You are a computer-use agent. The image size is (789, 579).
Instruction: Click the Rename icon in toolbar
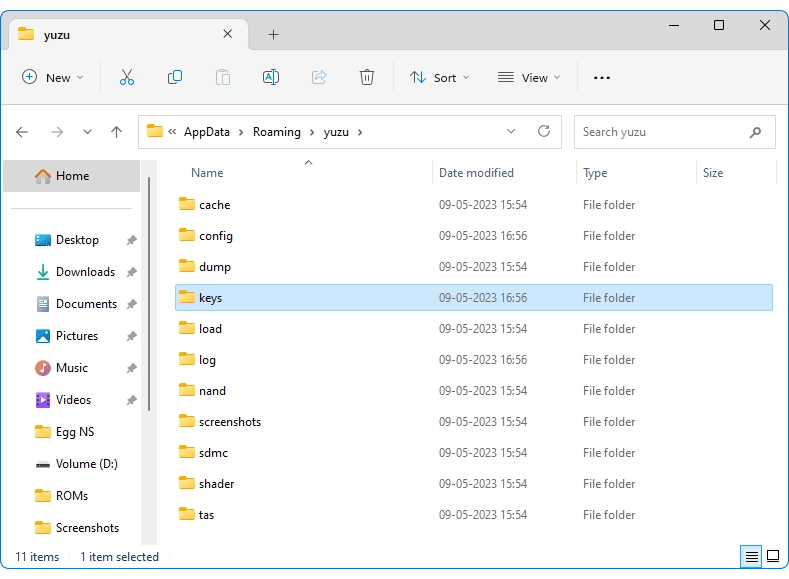point(271,77)
